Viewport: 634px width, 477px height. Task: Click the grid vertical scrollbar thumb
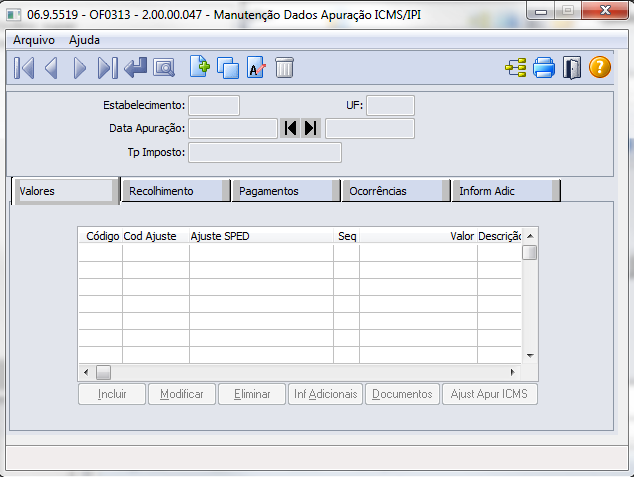tap(530, 253)
